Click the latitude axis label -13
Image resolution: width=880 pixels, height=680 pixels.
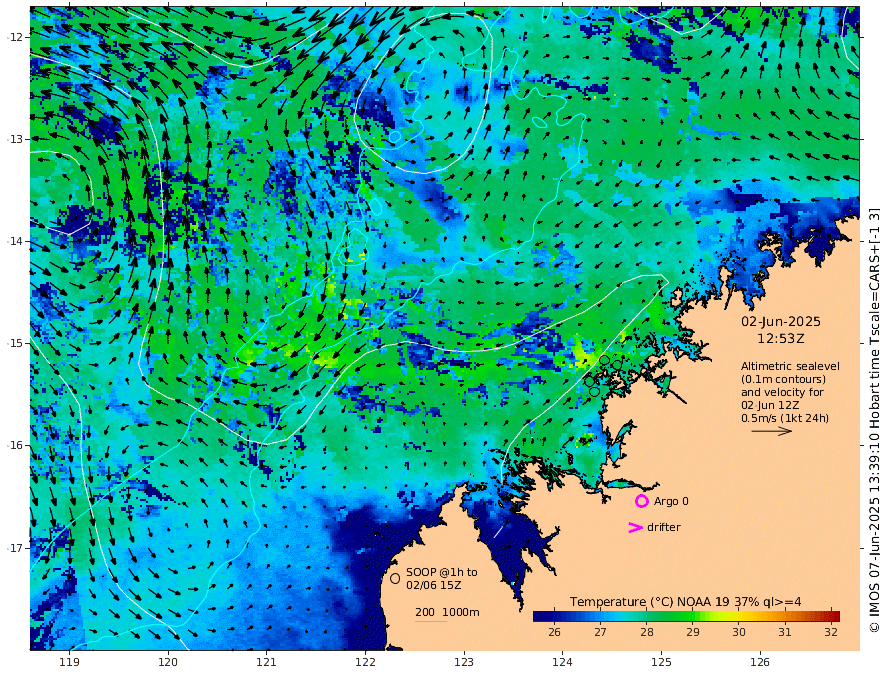click(14, 139)
